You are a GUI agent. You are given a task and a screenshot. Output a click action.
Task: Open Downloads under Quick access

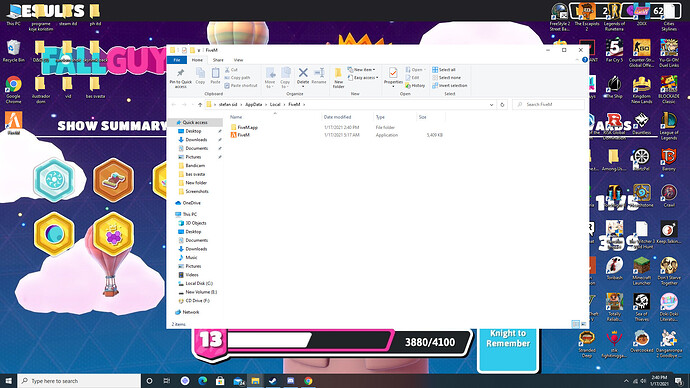[196, 139]
